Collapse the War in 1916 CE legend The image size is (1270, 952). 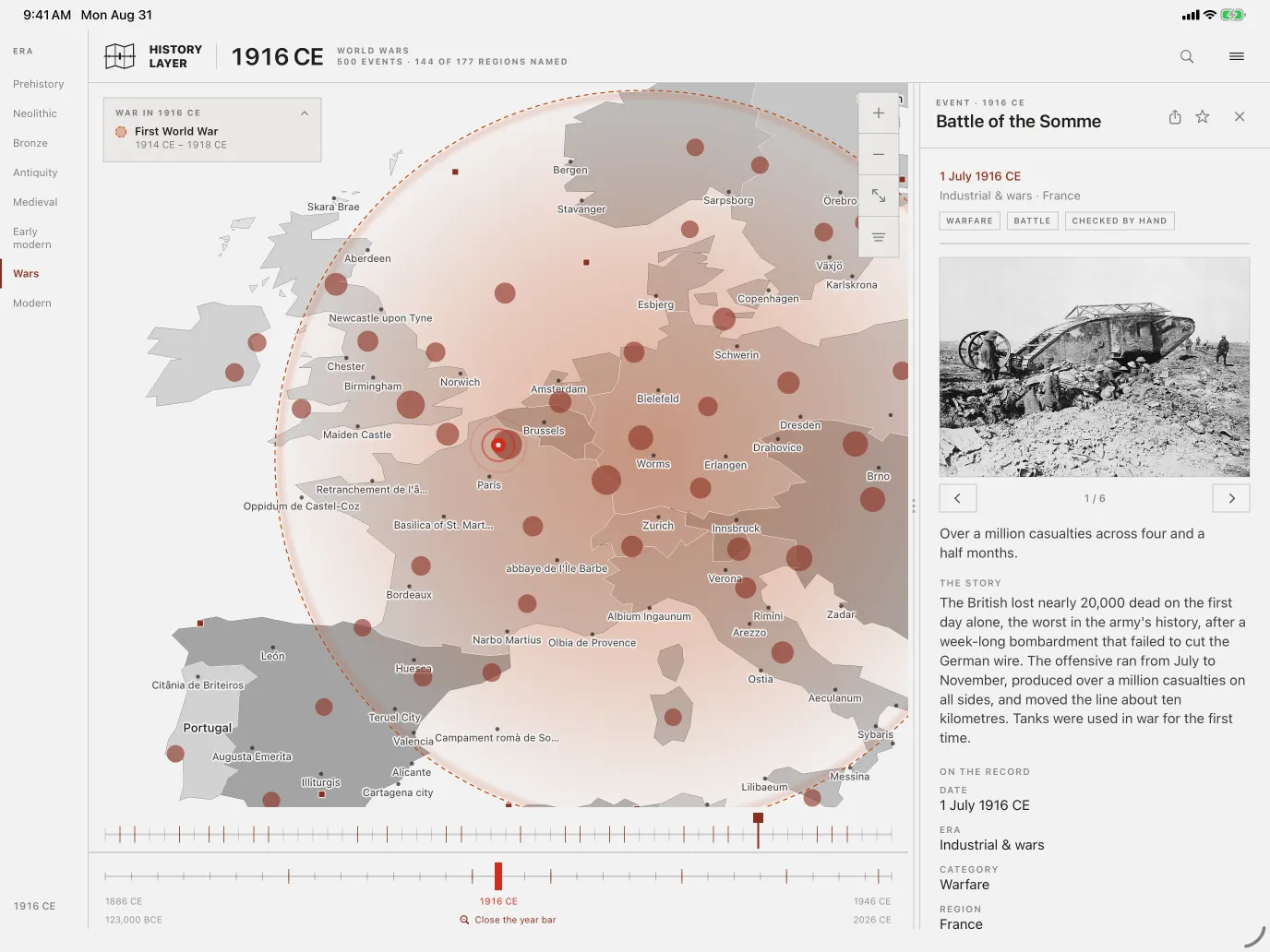click(305, 113)
